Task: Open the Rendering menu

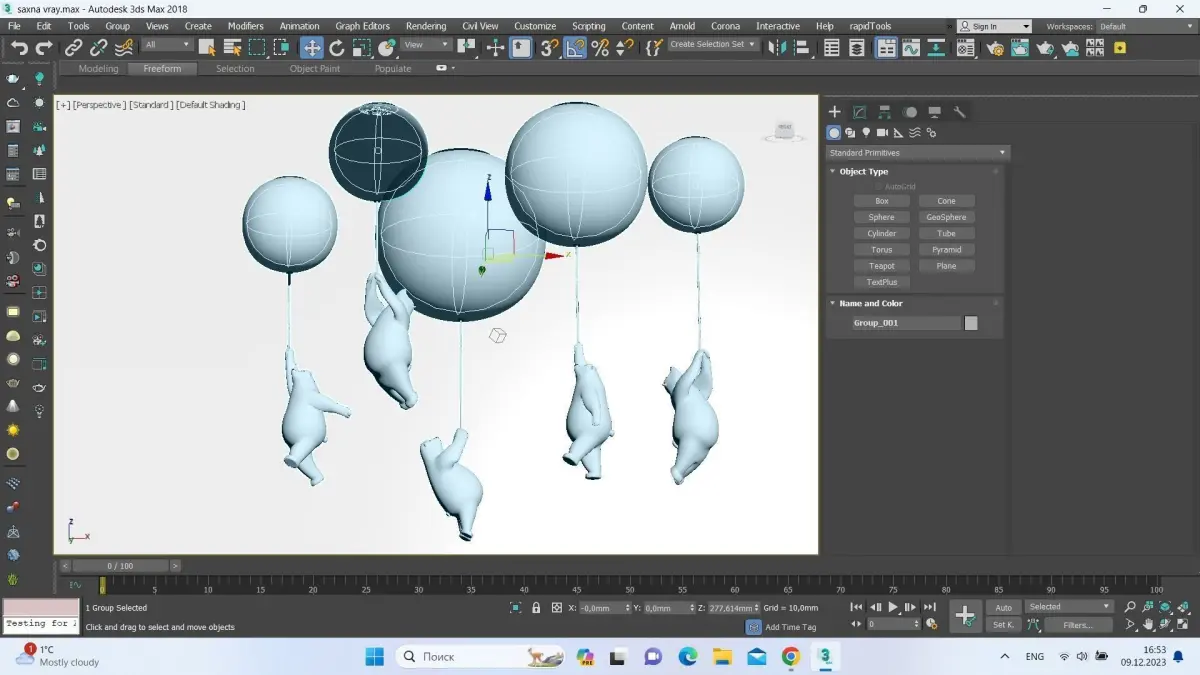Action: tap(426, 26)
